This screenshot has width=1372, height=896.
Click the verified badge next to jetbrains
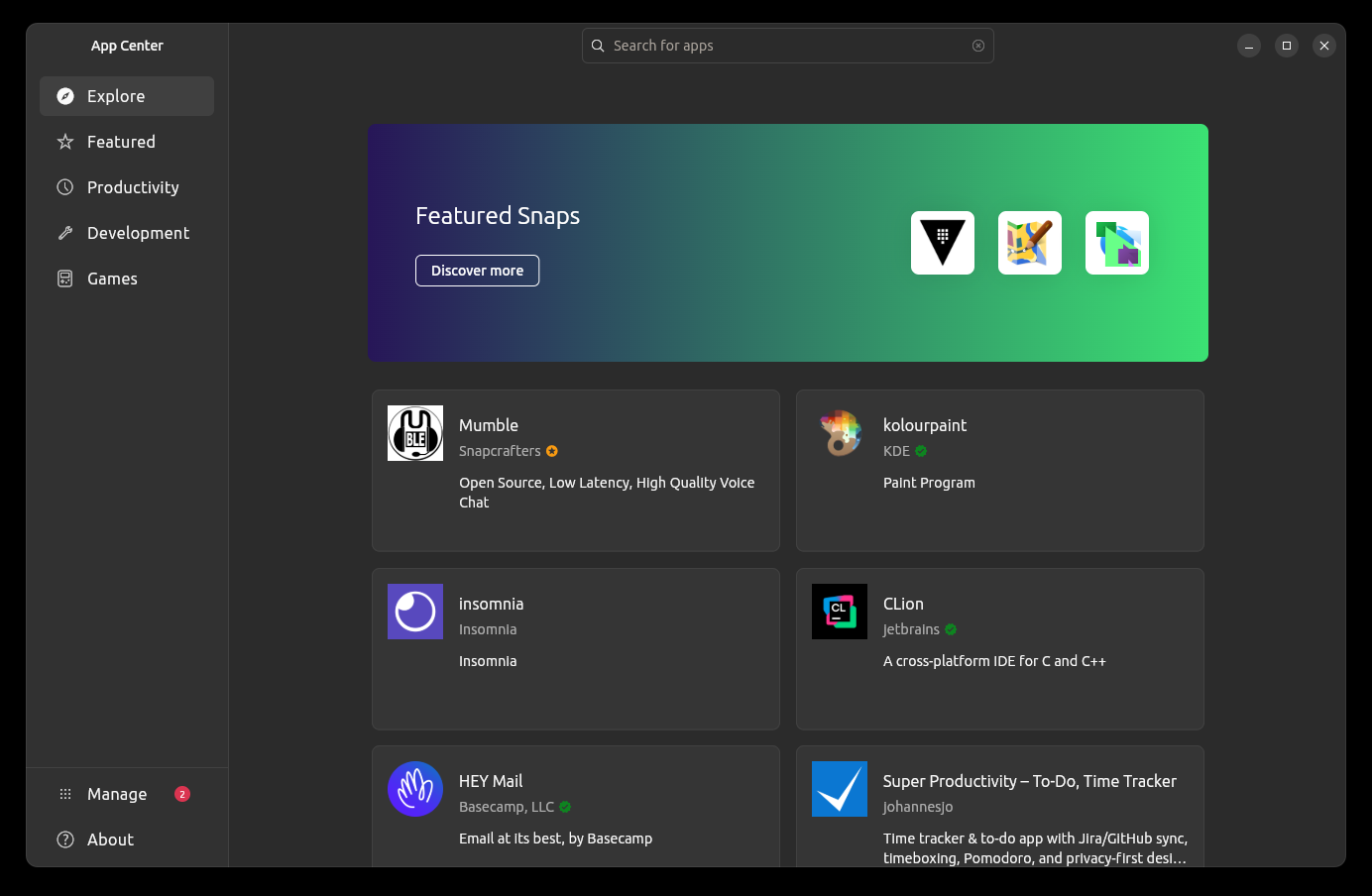pyautogui.click(x=950, y=629)
